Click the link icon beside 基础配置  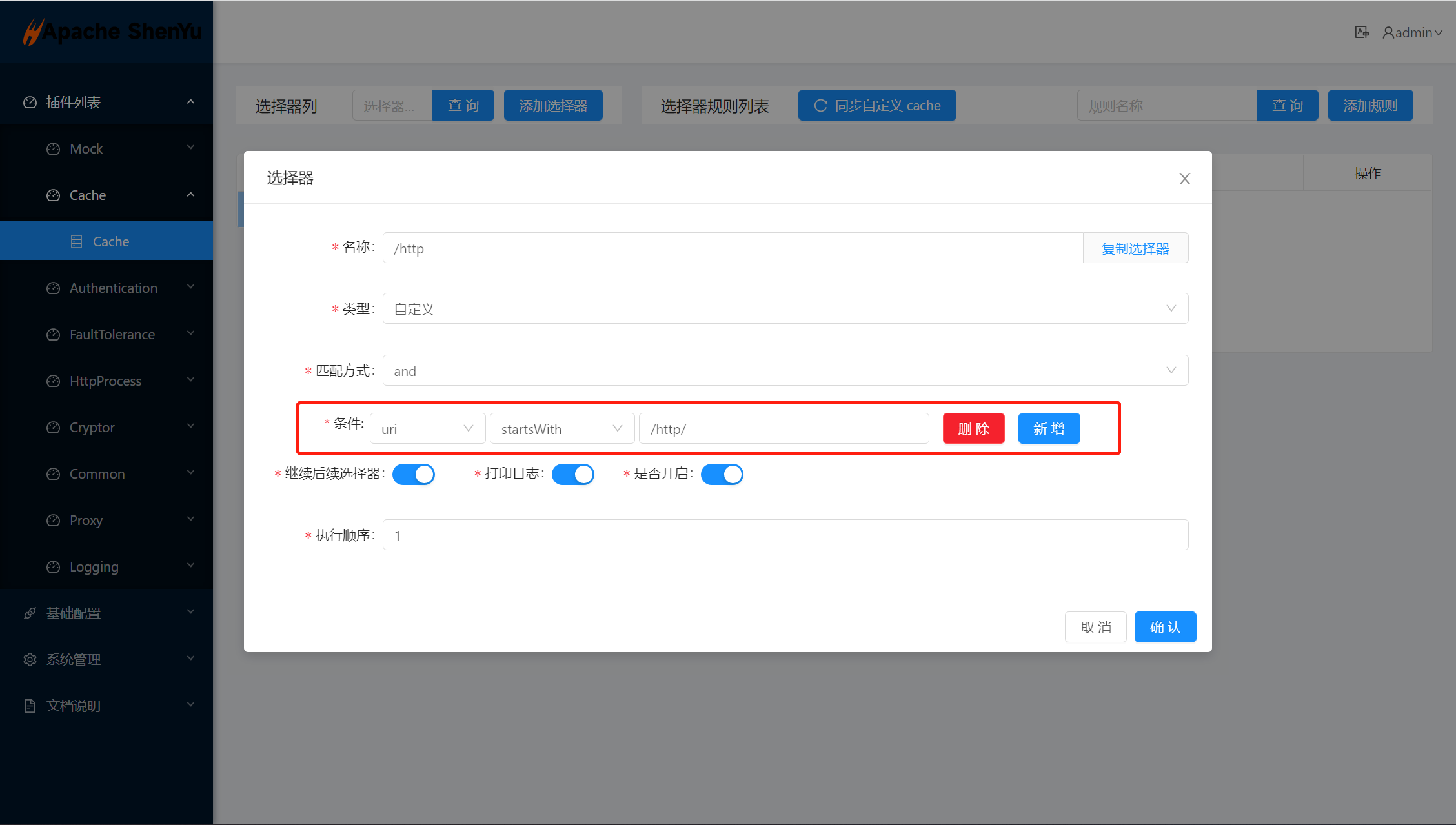coord(30,613)
